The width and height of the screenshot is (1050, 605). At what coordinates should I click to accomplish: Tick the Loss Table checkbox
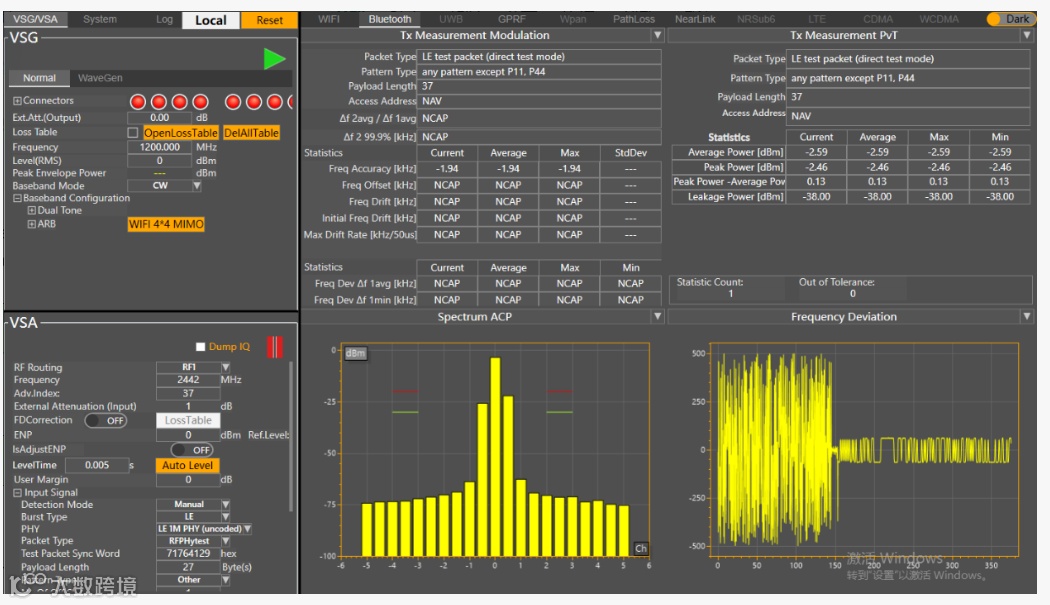point(133,133)
